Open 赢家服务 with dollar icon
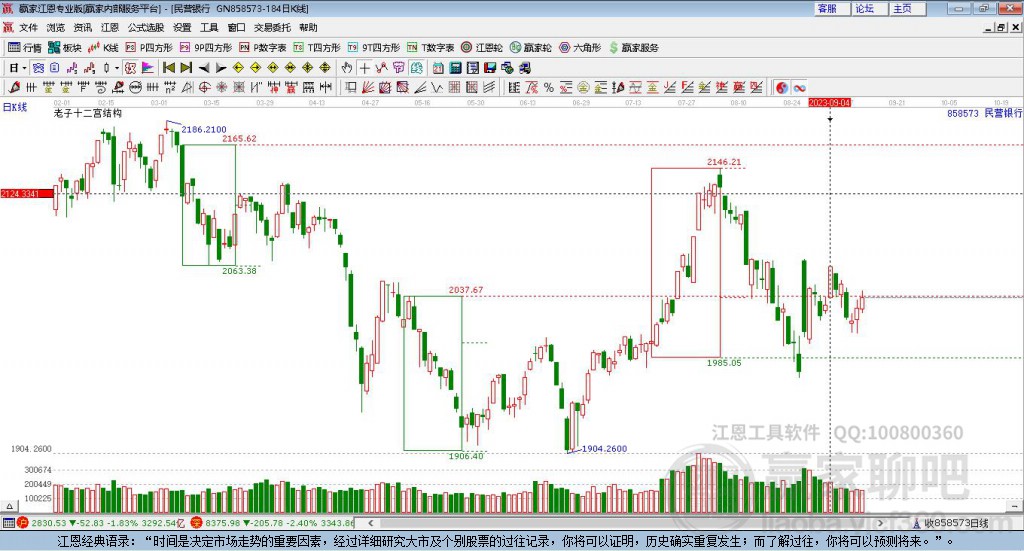The width and height of the screenshot is (1024, 551). click(633, 48)
